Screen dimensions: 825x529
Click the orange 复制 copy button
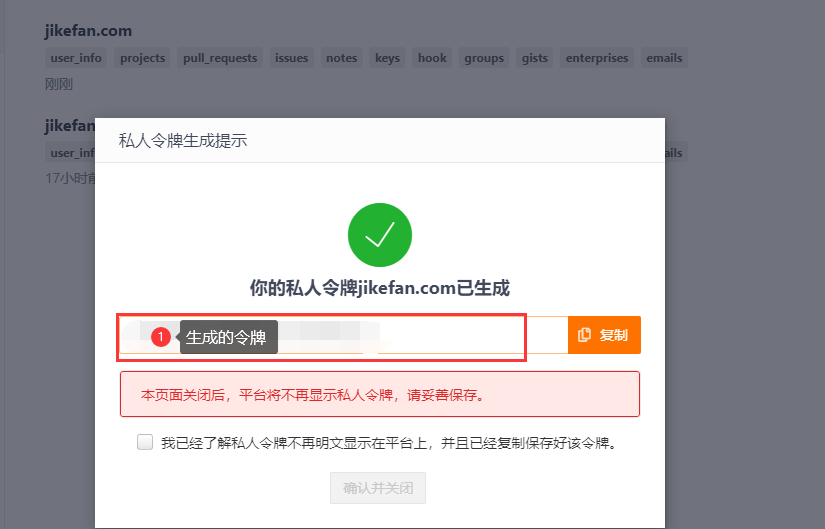tap(604, 335)
